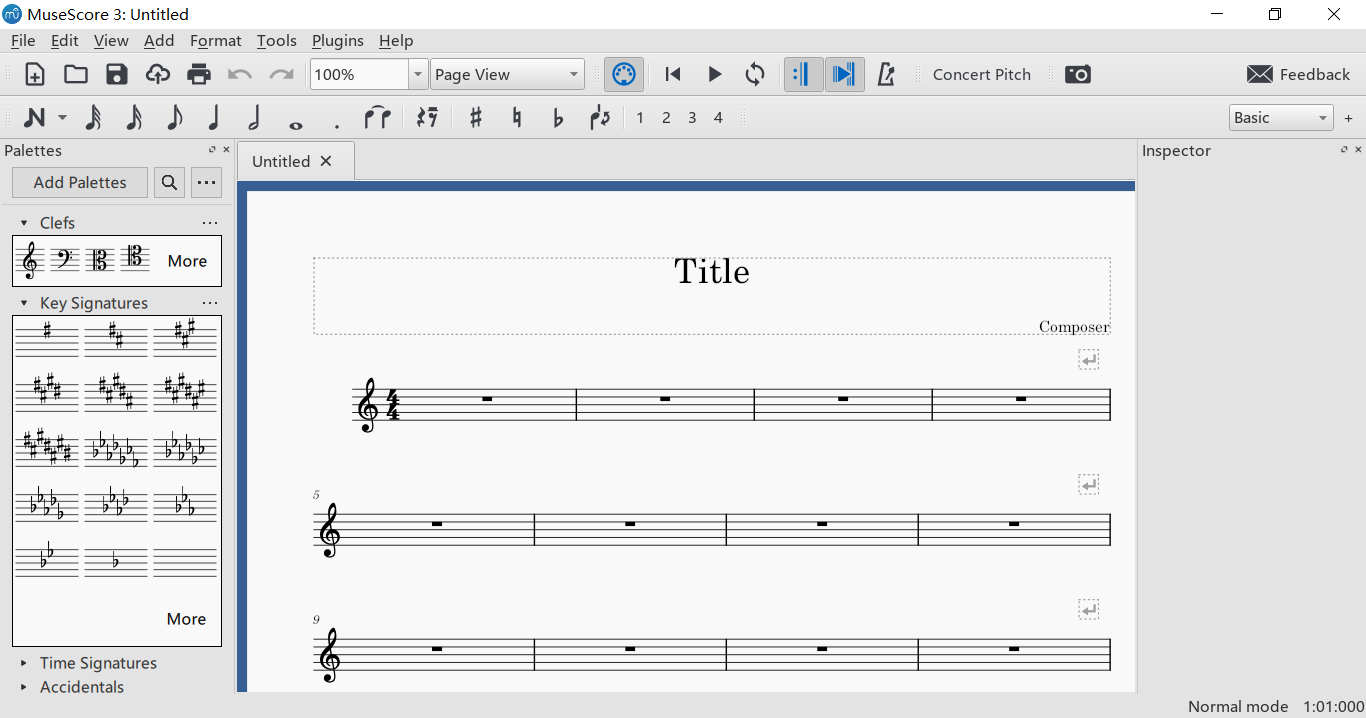
Task: Select the sharp accidental icon
Action: point(475,118)
